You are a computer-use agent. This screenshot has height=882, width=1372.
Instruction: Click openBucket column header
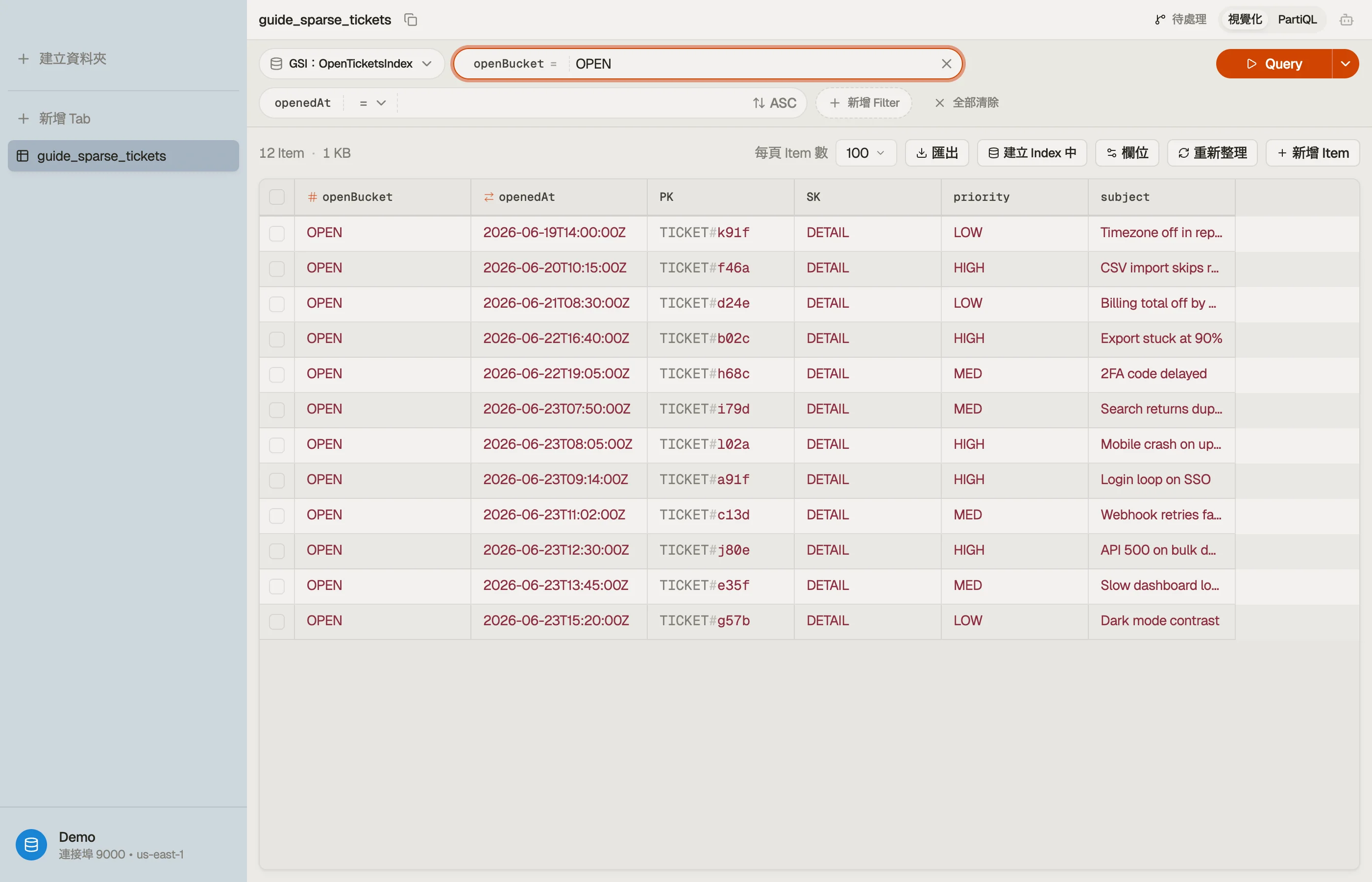(x=383, y=197)
